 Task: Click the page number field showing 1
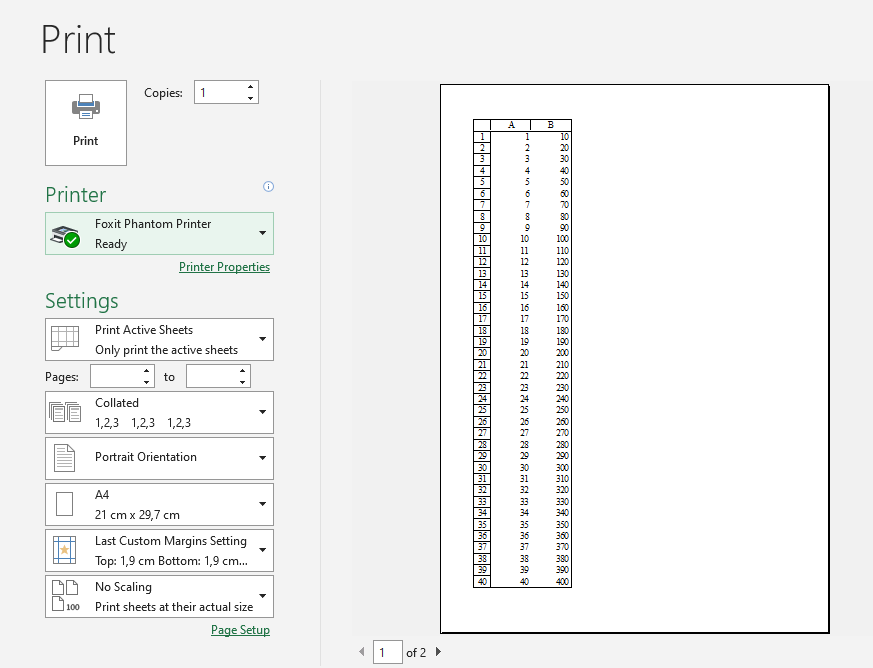(x=387, y=651)
